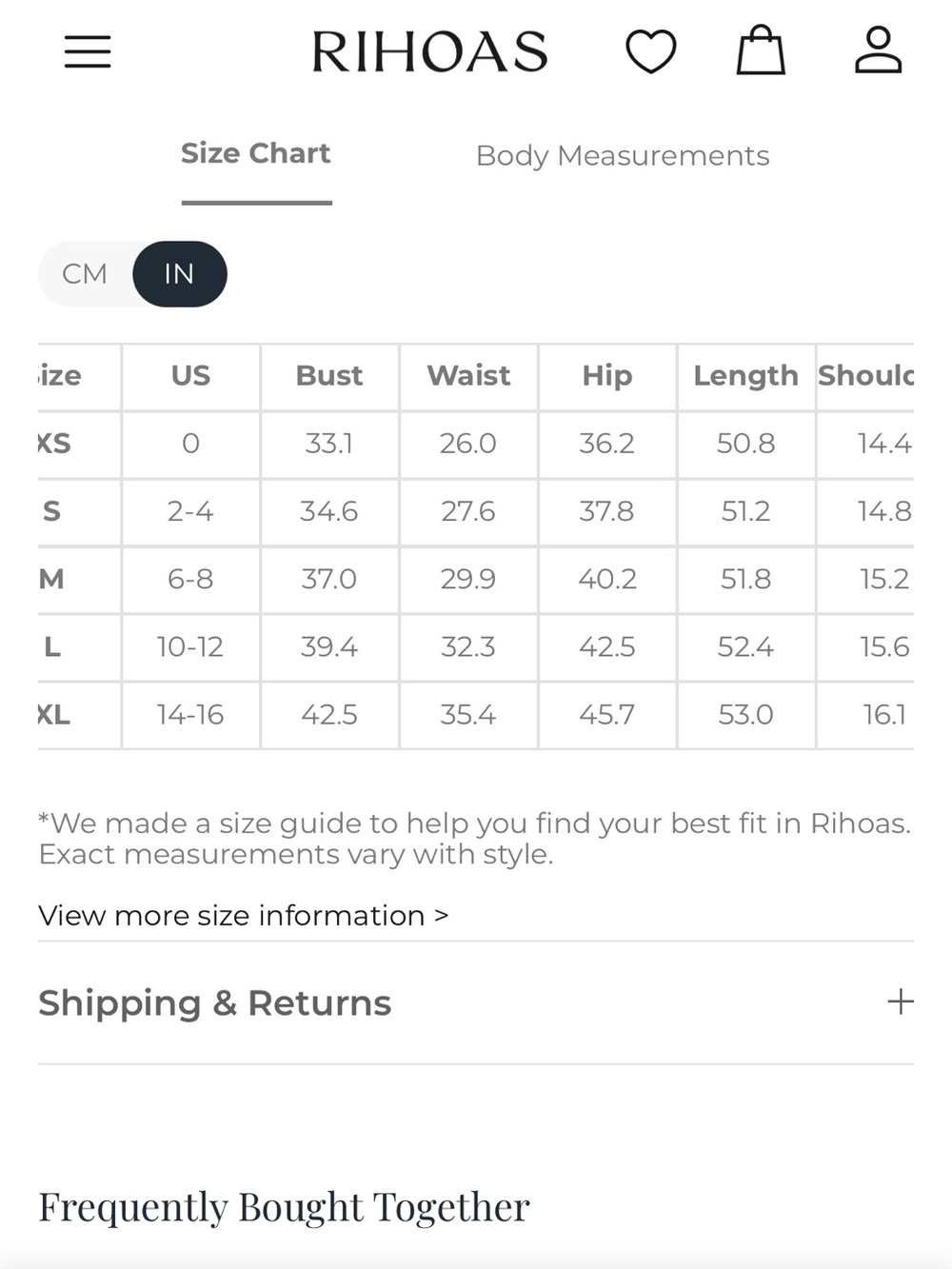Image resolution: width=952 pixels, height=1269 pixels.
Task: Click the M row US size 6-8 cell
Action: pyautogui.click(x=190, y=579)
